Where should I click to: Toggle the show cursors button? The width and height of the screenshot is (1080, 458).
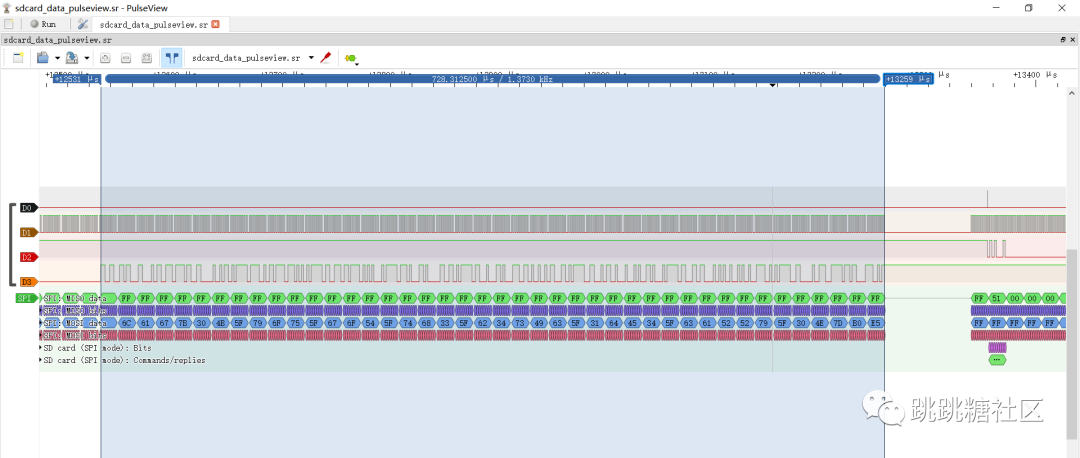[x=172, y=58]
